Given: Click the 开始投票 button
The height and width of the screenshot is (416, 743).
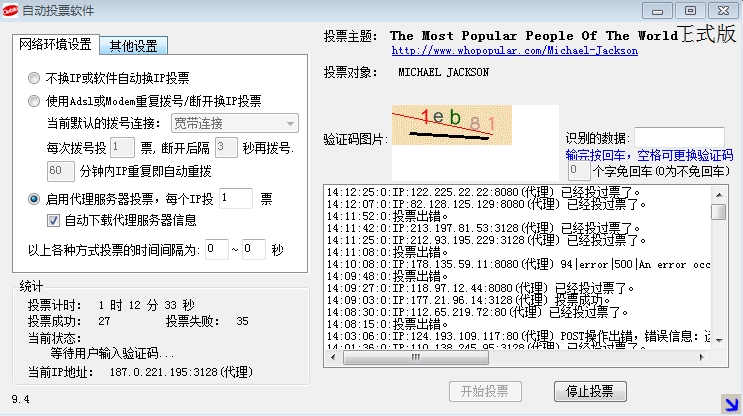Looking at the screenshot, I should 485,391.
